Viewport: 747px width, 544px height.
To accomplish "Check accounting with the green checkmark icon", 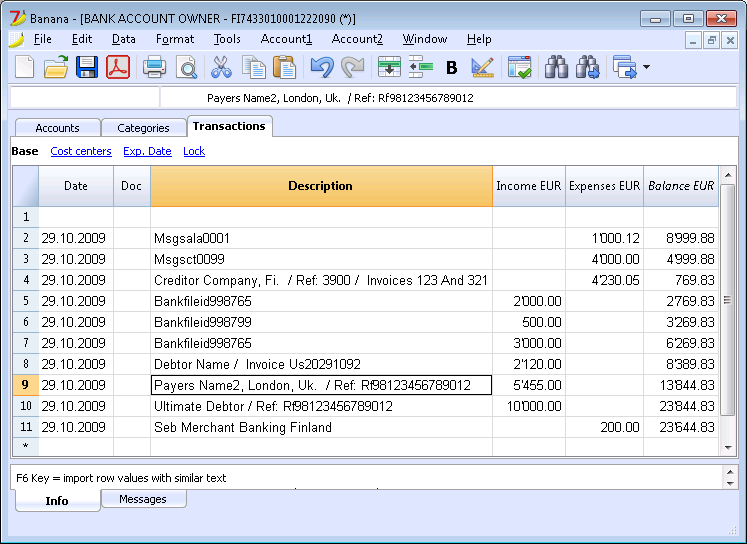I will click(519, 67).
